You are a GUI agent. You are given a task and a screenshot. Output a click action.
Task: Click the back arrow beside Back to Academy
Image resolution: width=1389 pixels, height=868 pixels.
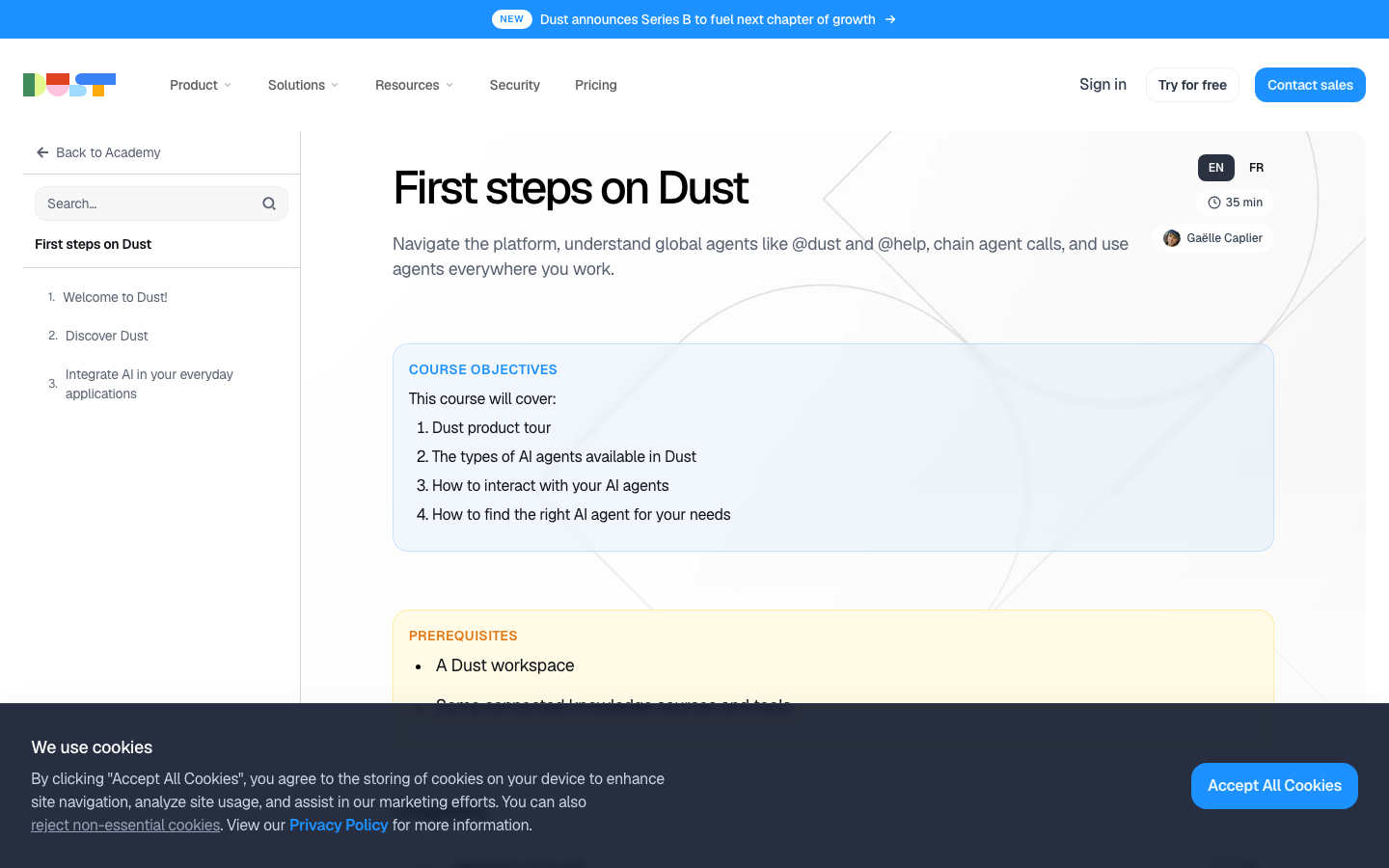click(x=42, y=152)
